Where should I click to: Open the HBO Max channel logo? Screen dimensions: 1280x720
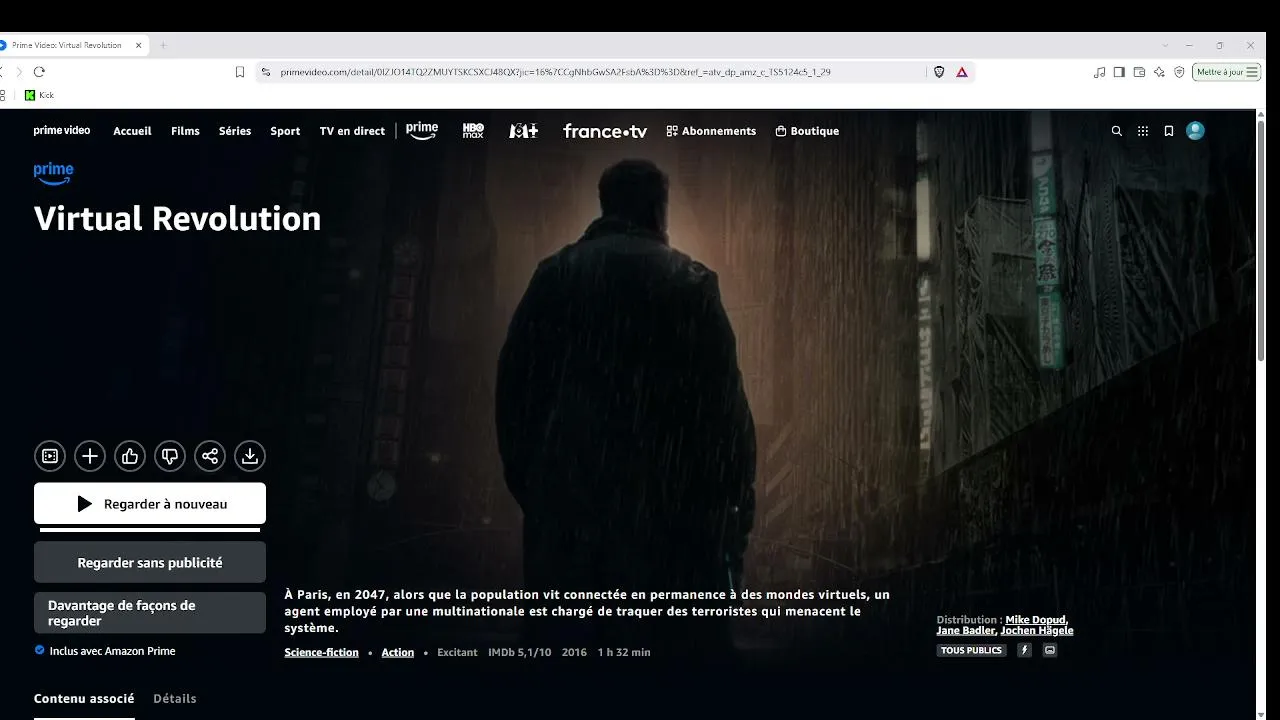(x=473, y=131)
